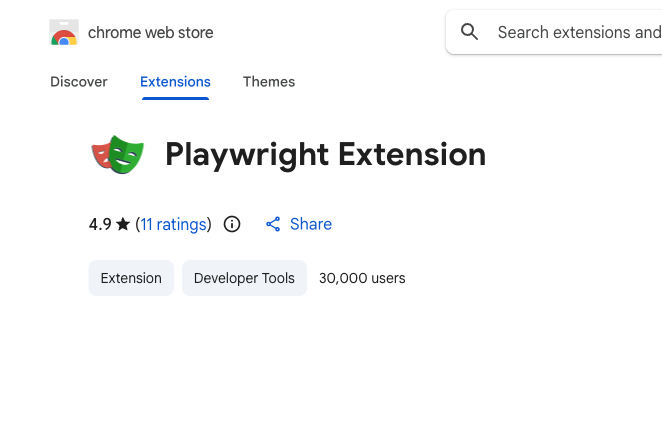The image size is (662, 427).
Task: Click the chrome web store title text
Action: click(150, 33)
